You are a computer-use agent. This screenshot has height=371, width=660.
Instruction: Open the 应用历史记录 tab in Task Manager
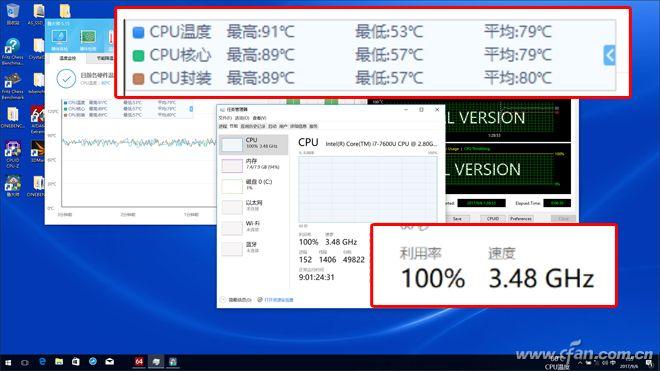pyautogui.click(x=253, y=126)
